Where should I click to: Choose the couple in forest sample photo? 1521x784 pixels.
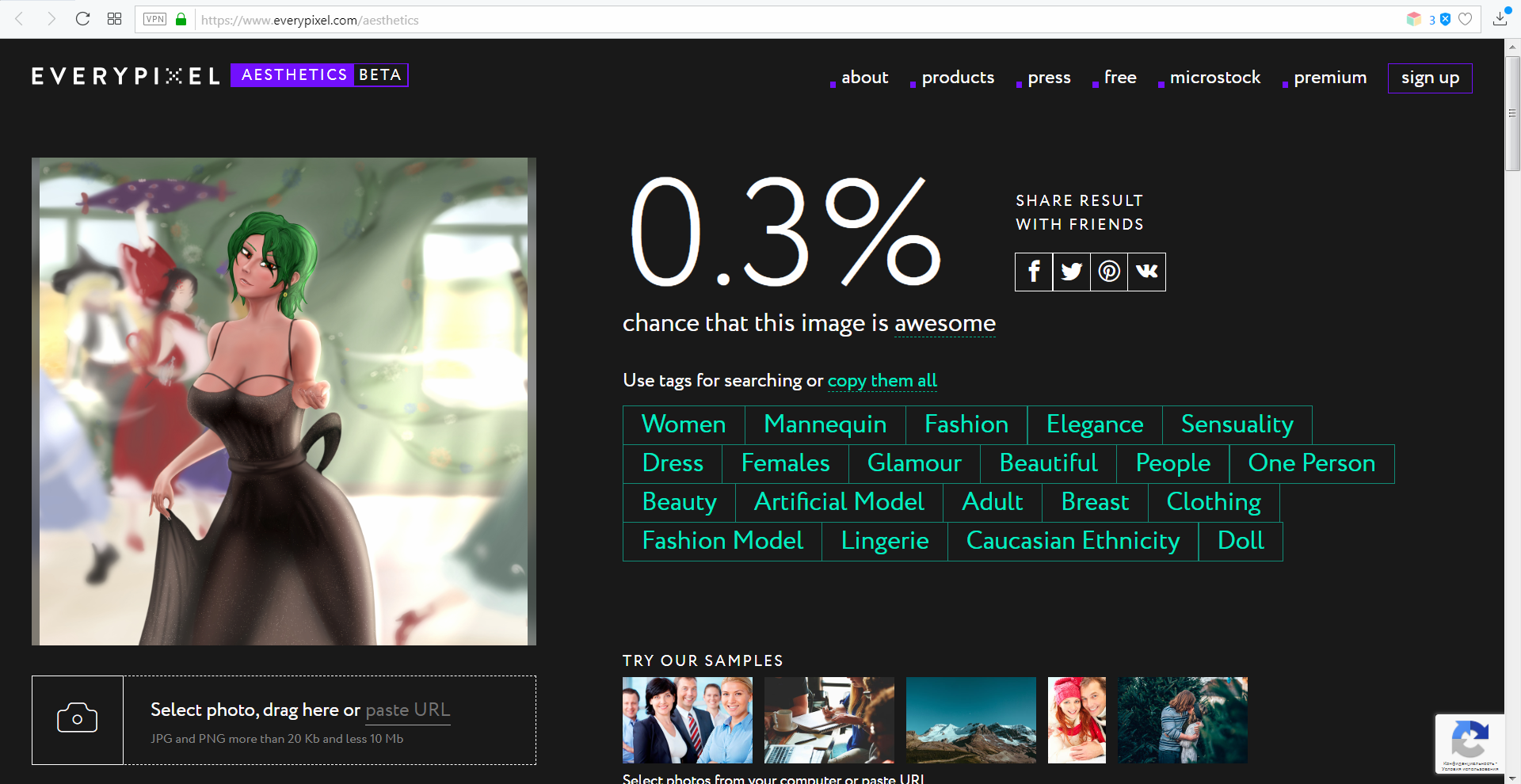pyautogui.click(x=1183, y=720)
